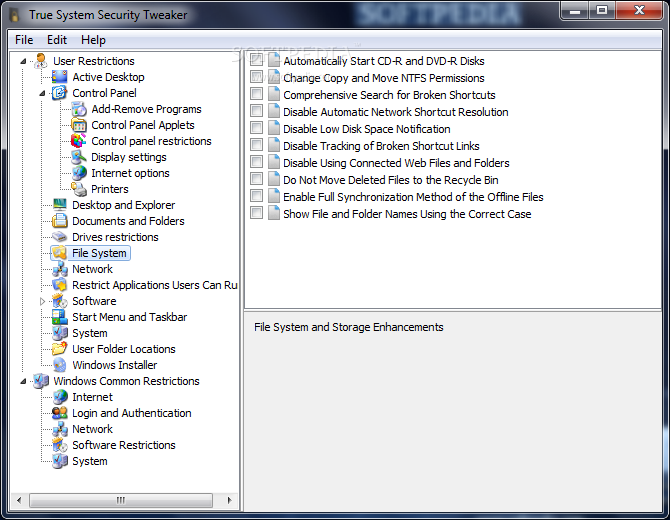This screenshot has width=670, height=520.
Task: Click the Desktop and Explorer monitor icon
Action: point(59,205)
